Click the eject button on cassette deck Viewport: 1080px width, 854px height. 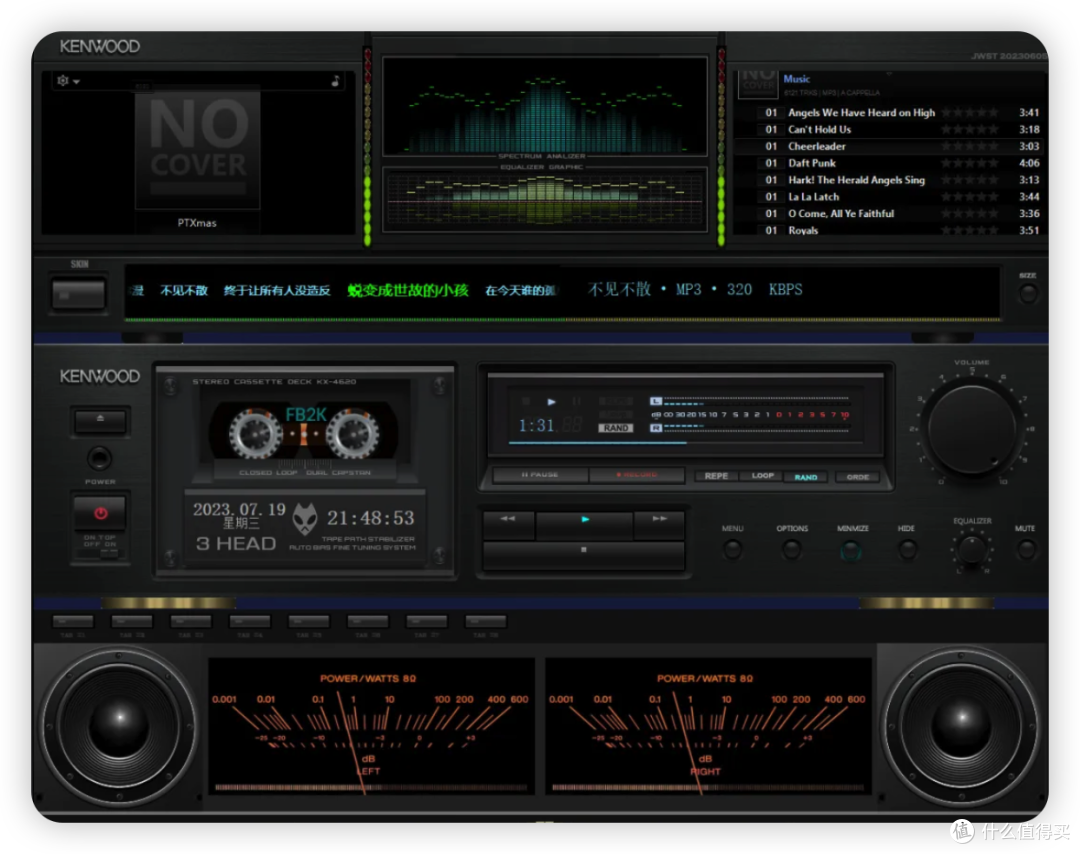tap(101, 420)
